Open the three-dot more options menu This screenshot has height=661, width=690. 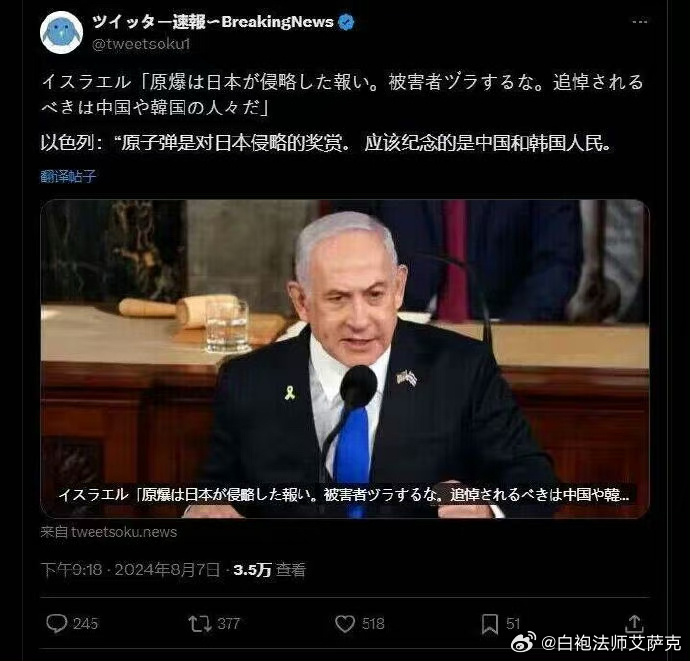click(x=639, y=21)
